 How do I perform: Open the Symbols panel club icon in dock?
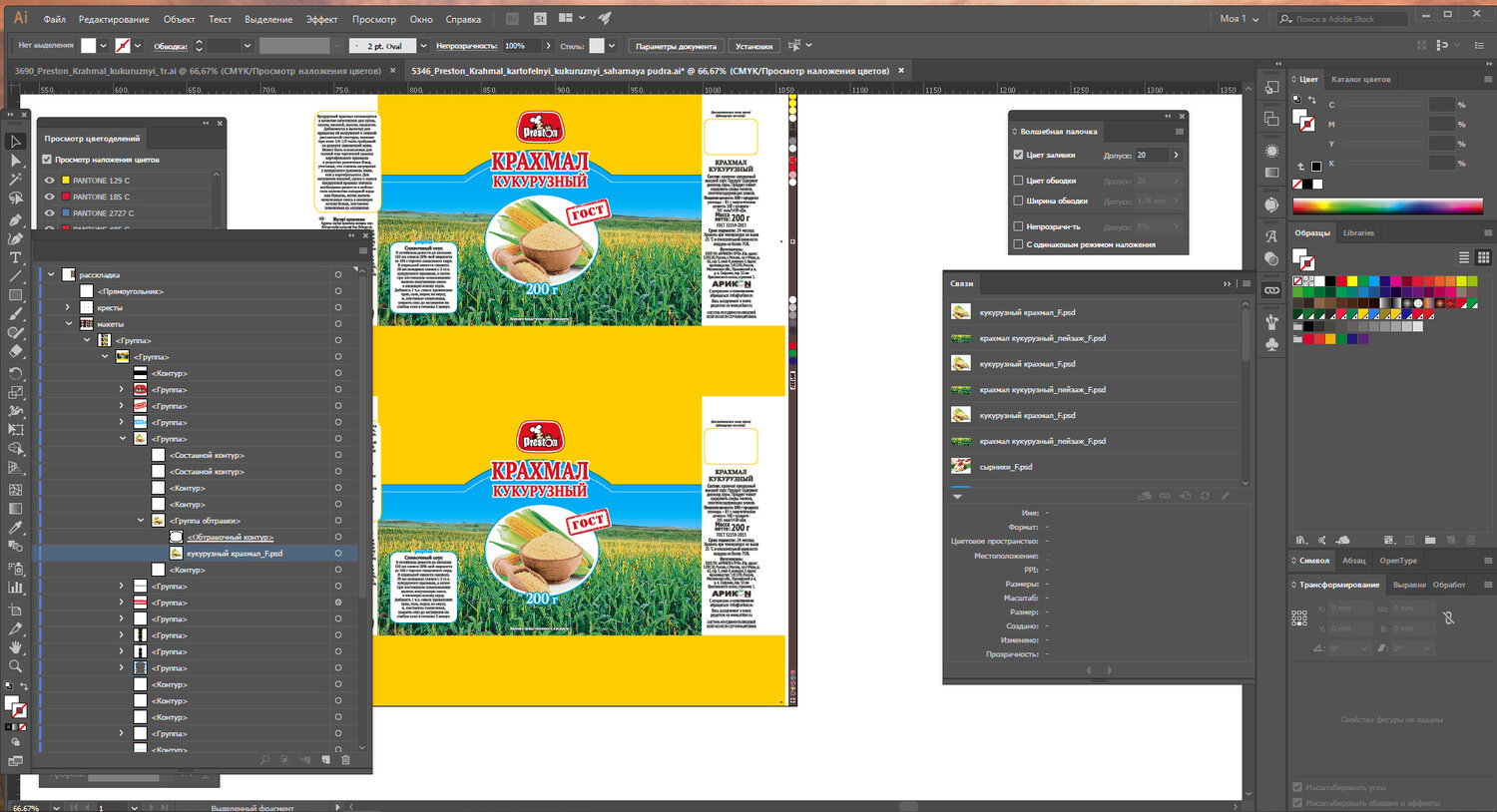coord(1271,344)
